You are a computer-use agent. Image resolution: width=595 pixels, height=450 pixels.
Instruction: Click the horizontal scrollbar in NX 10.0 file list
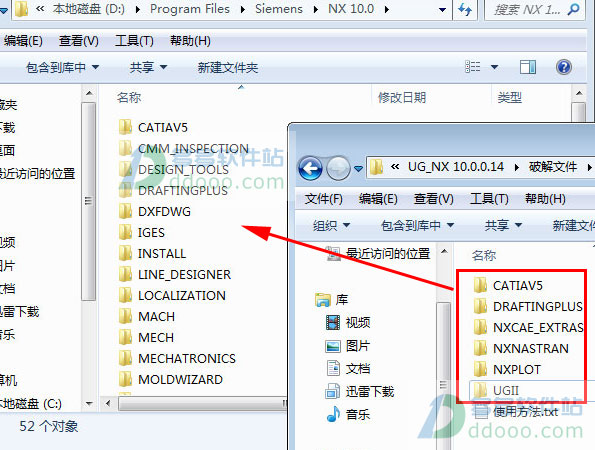pos(202,403)
